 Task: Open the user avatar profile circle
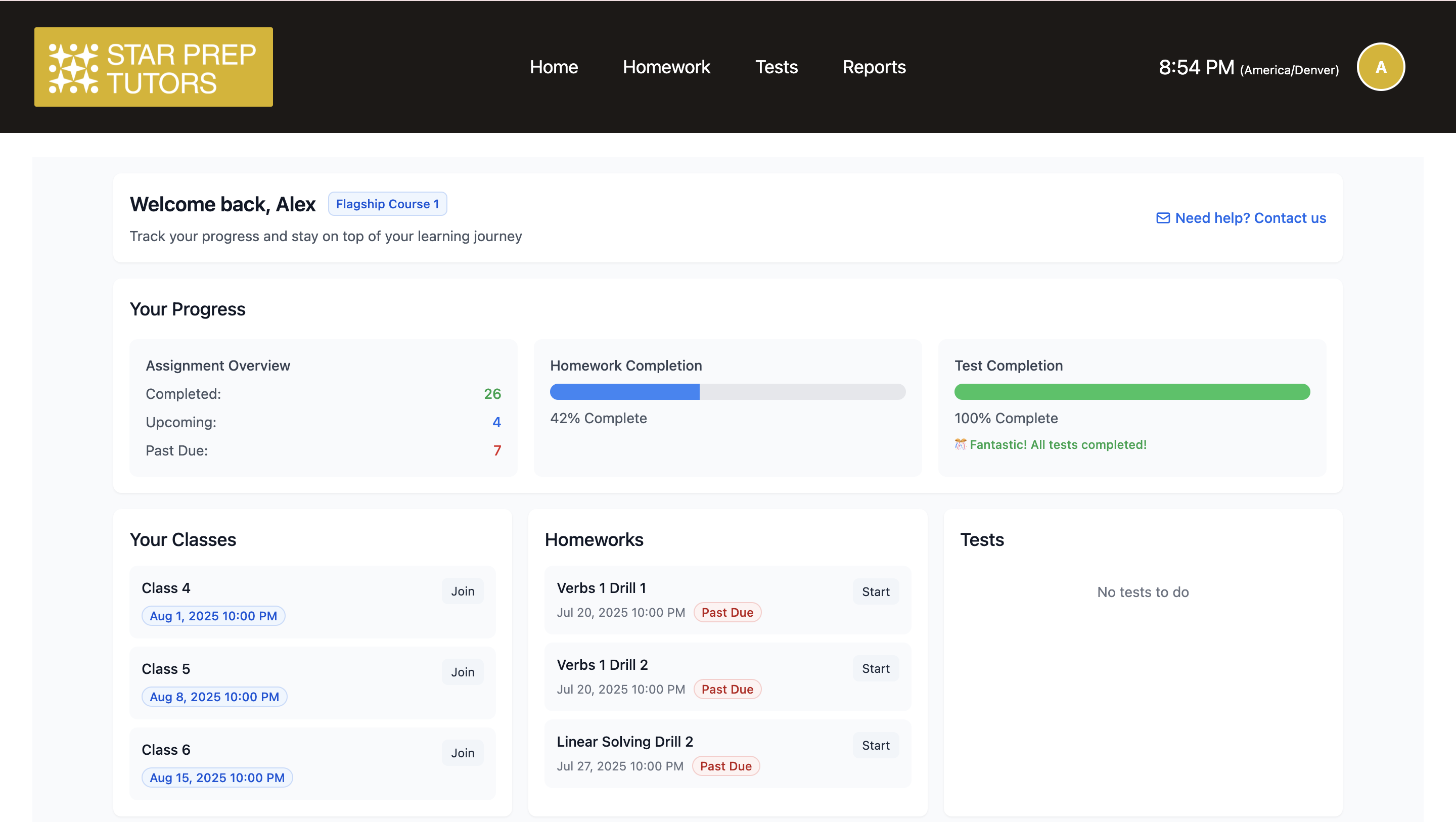1380,67
